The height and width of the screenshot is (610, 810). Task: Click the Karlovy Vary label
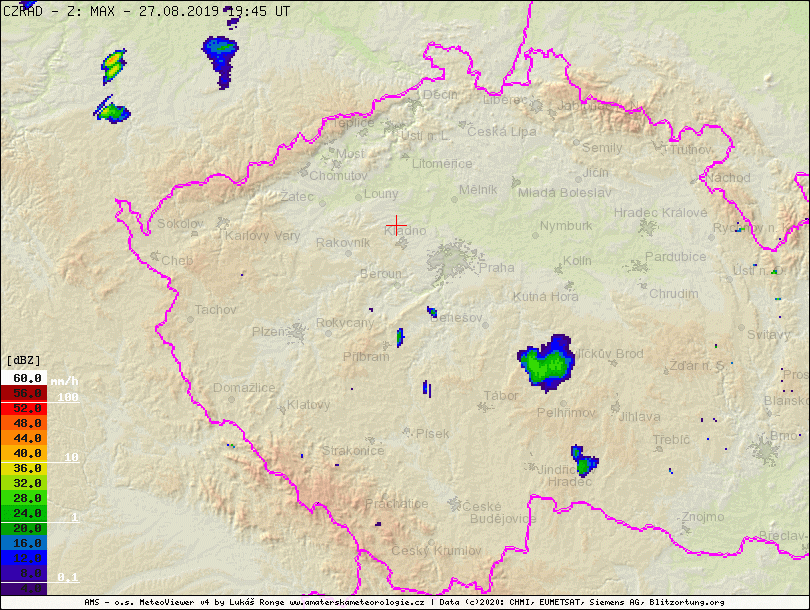click(x=262, y=236)
